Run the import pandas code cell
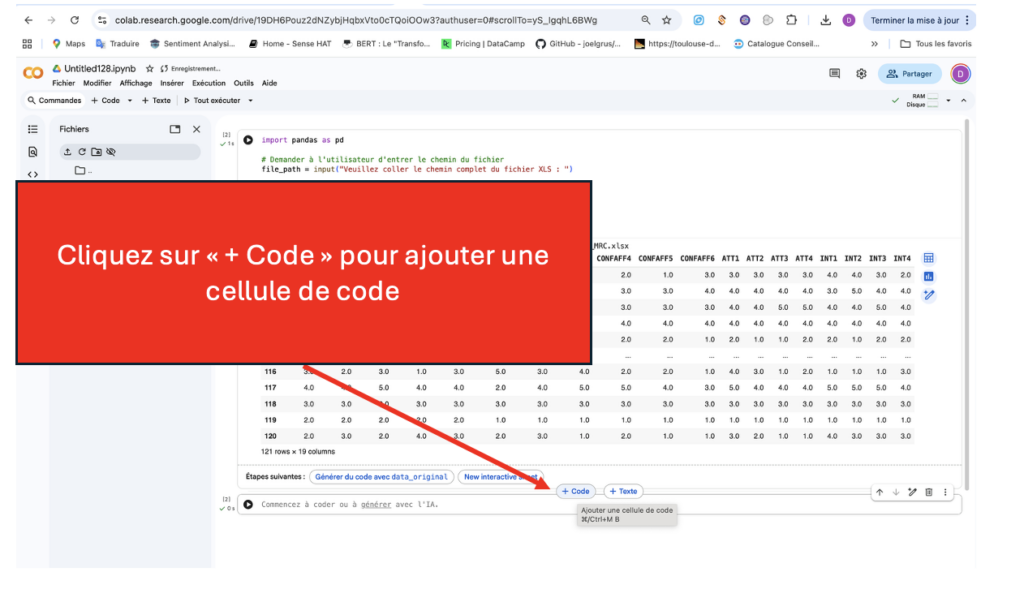 point(248,141)
